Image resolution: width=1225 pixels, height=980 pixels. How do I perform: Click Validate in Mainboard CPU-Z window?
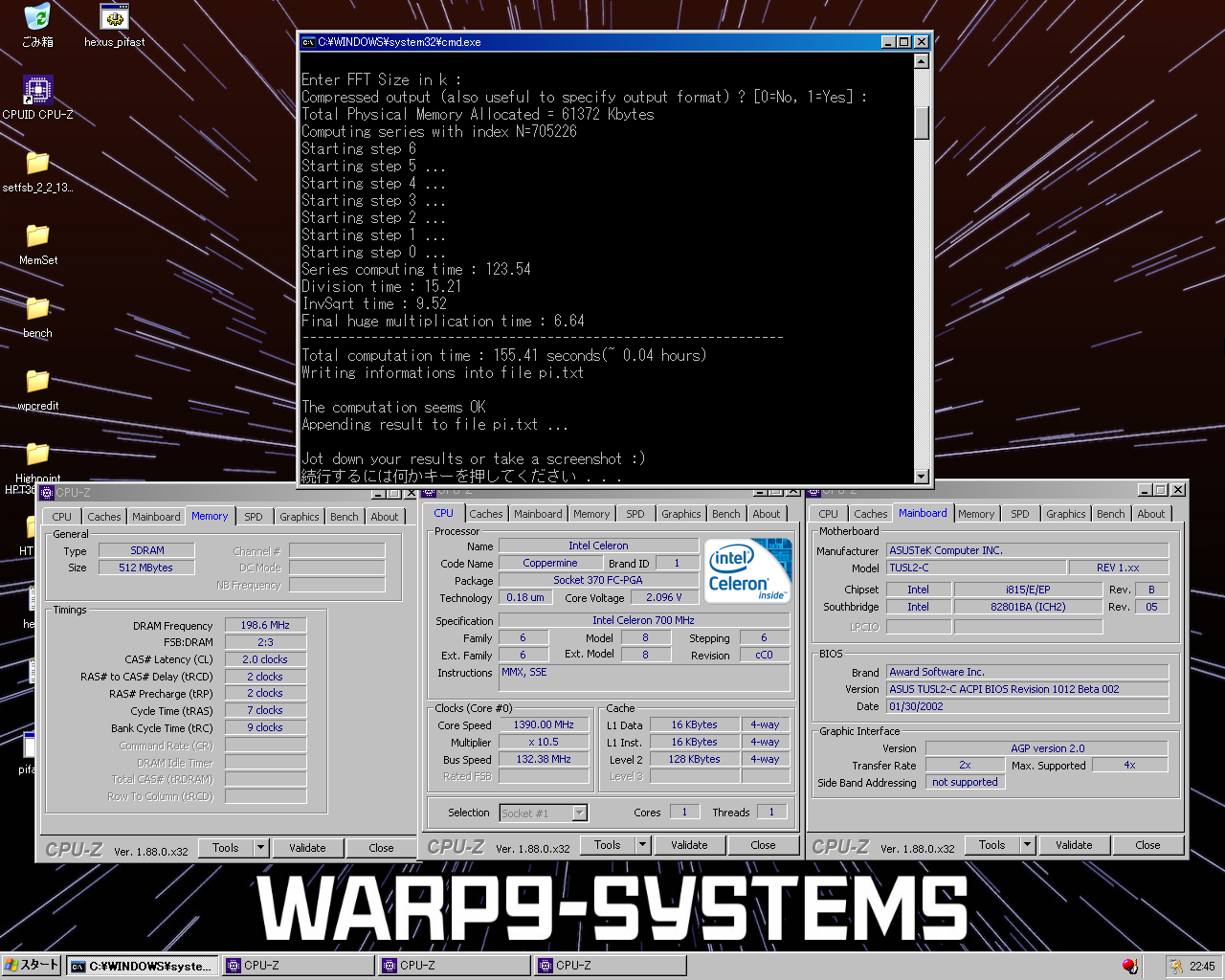pyautogui.click(x=1074, y=845)
